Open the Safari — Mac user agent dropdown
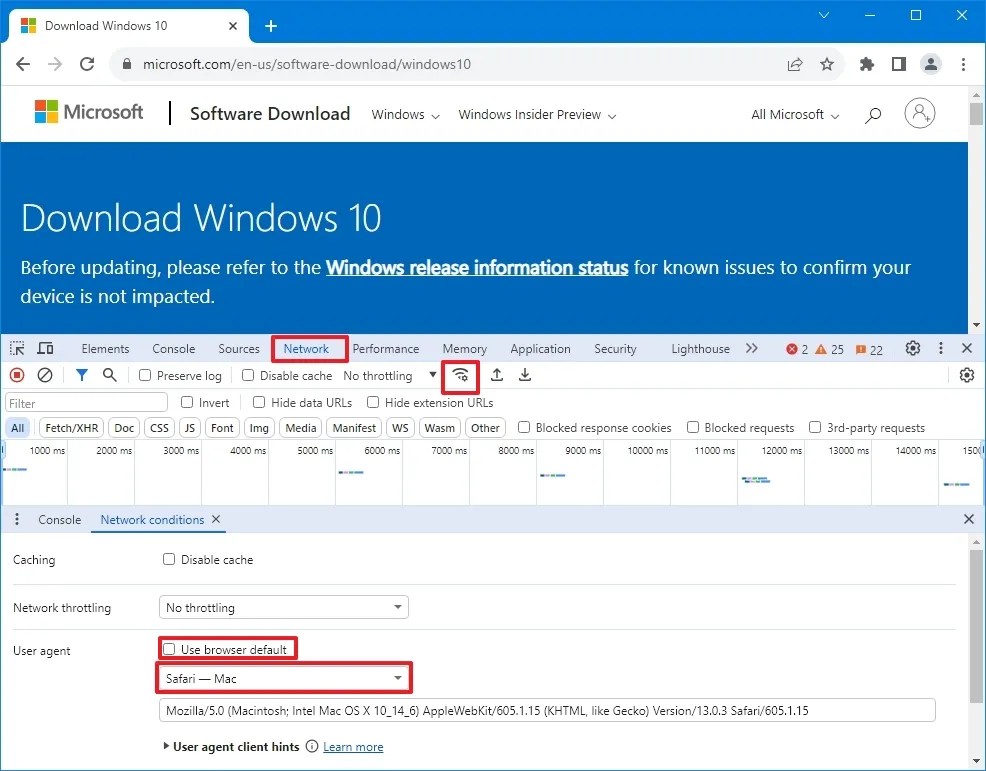The width and height of the screenshot is (986, 771). (x=283, y=678)
